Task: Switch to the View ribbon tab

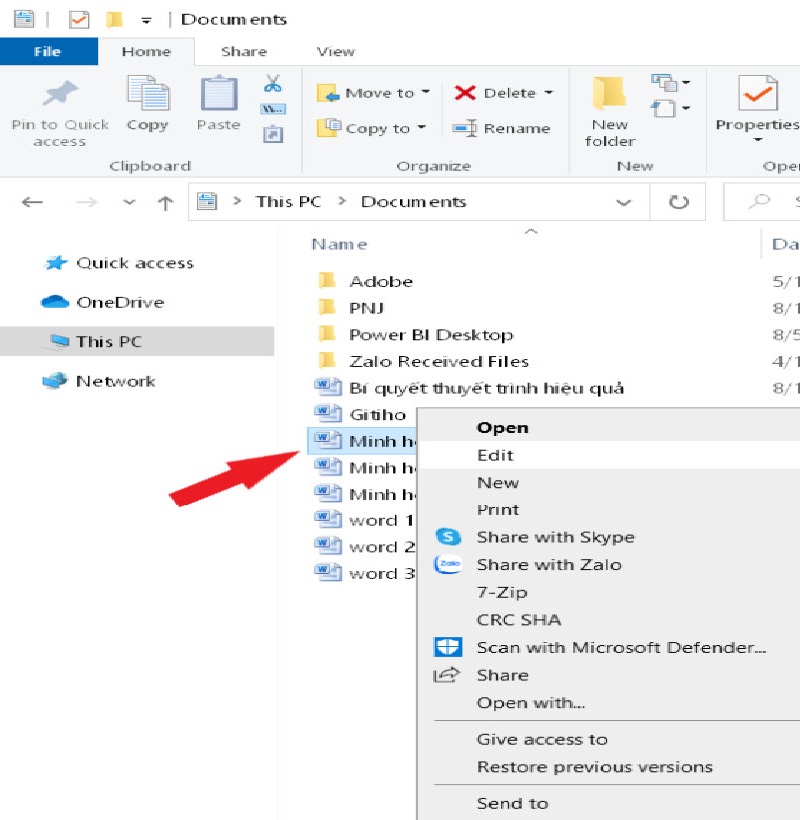Action: click(335, 52)
